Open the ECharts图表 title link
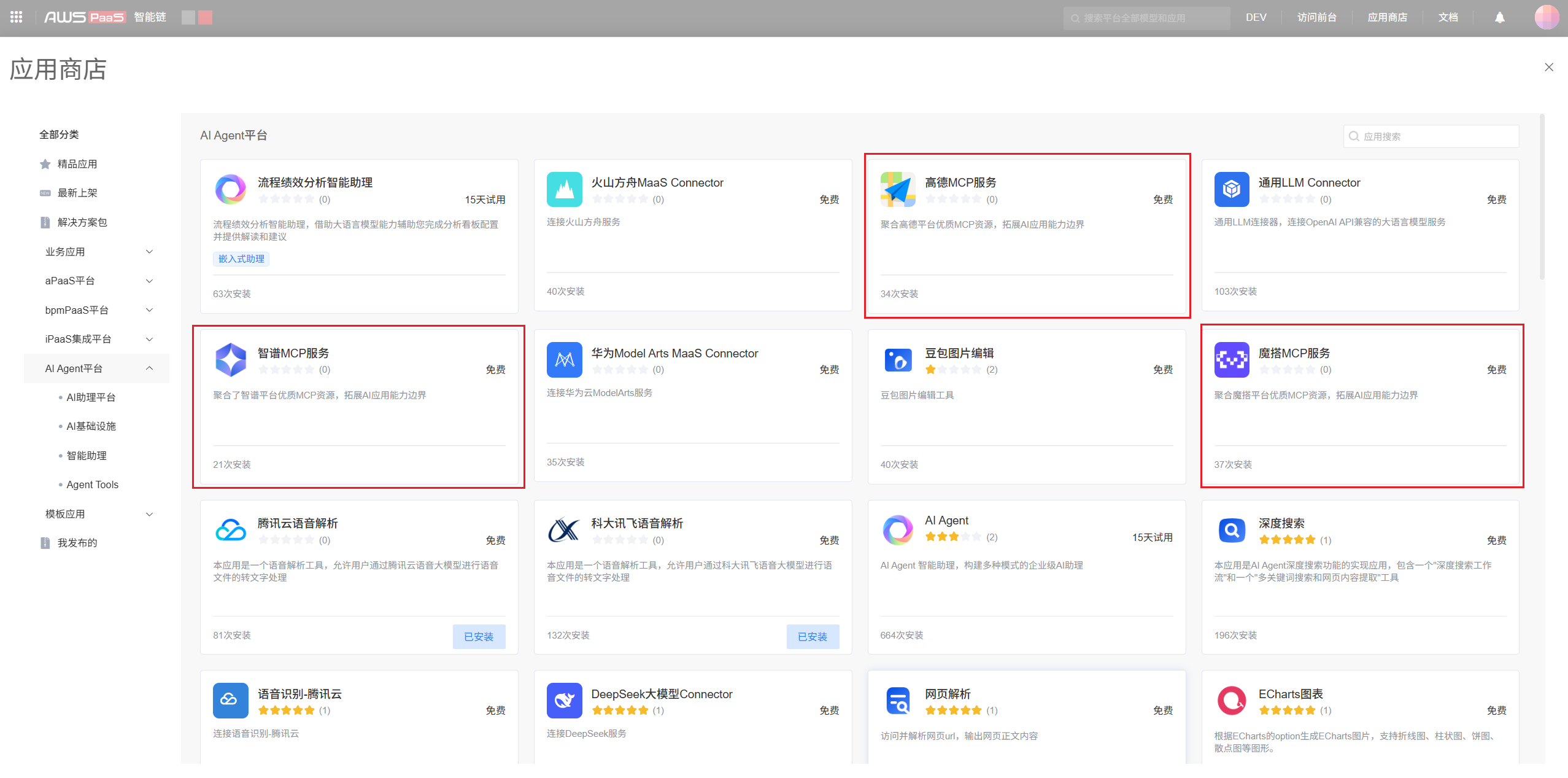1568x778 pixels. click(x=1291, y=694)
